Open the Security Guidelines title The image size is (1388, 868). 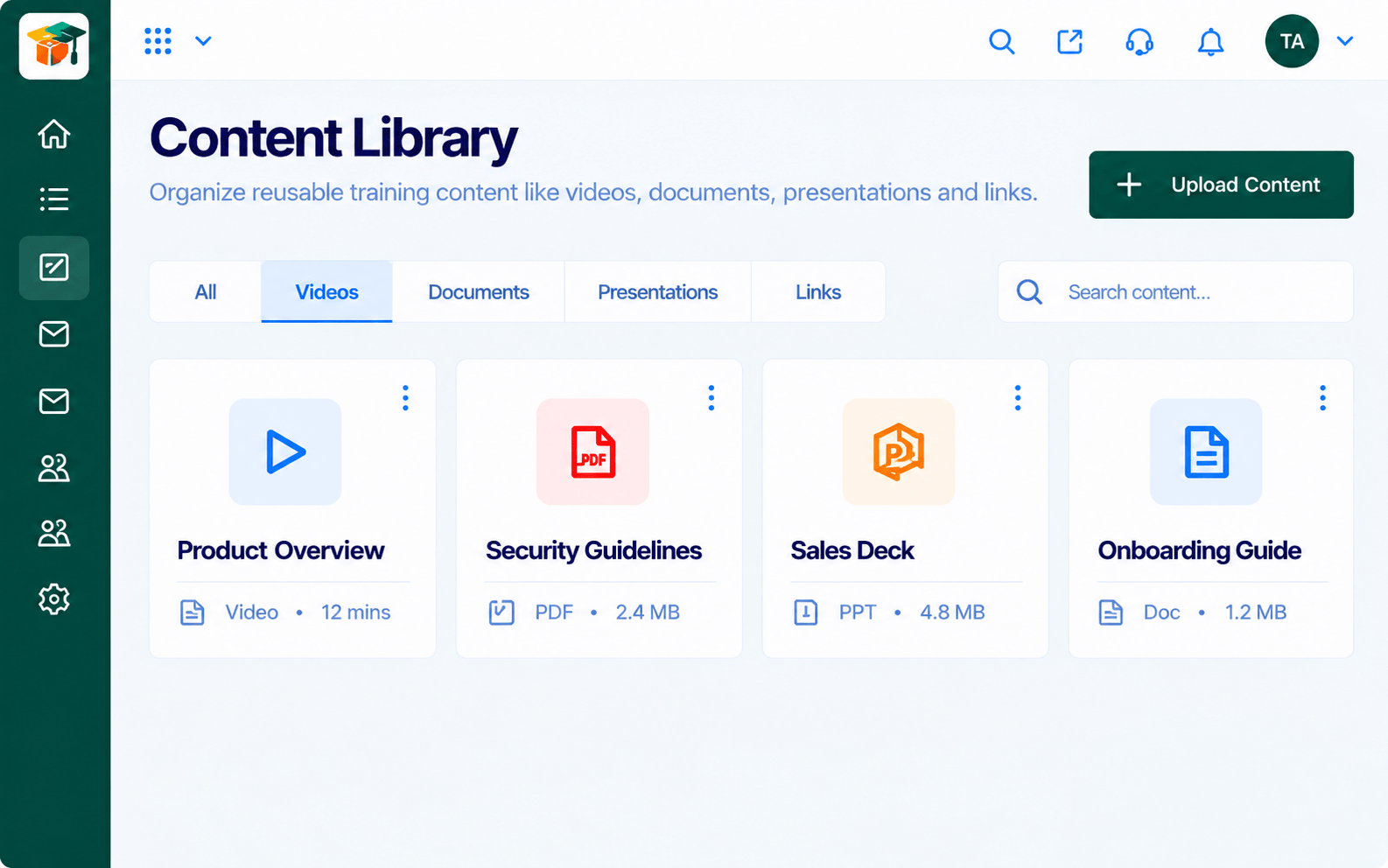point(594,550)
